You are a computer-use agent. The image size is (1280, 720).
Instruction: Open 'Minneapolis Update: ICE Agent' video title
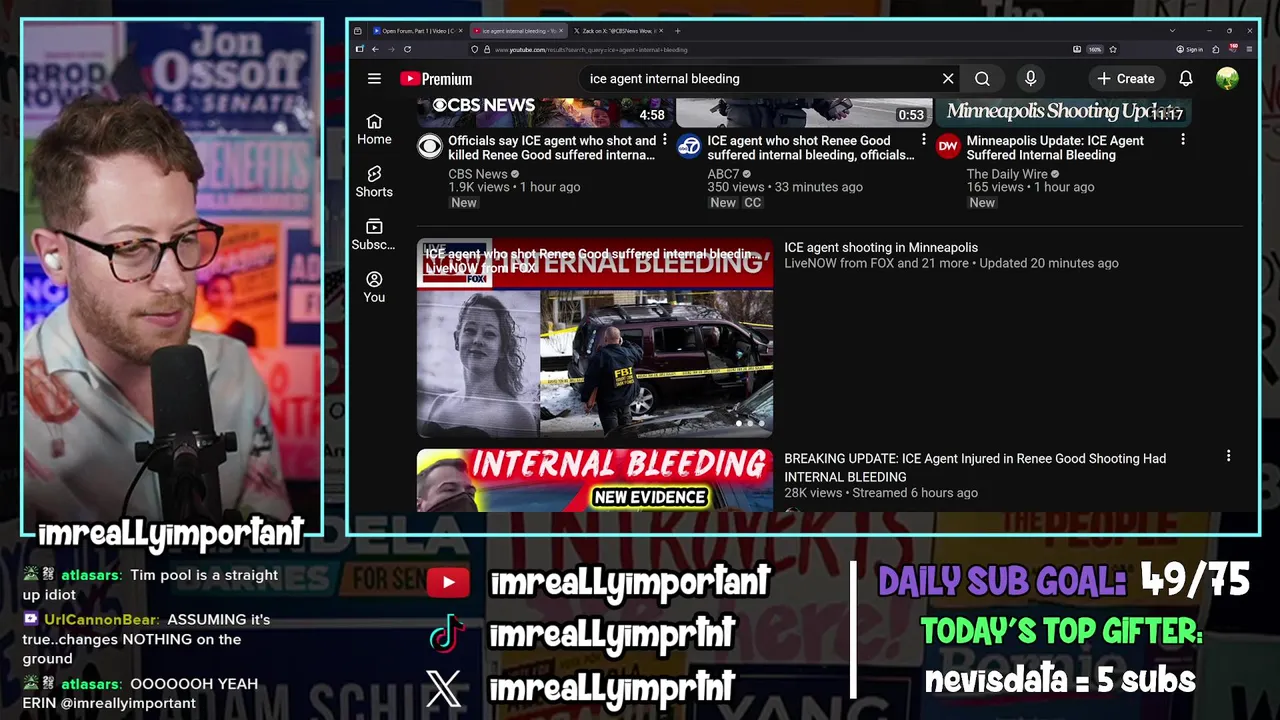pos(1055,148)
